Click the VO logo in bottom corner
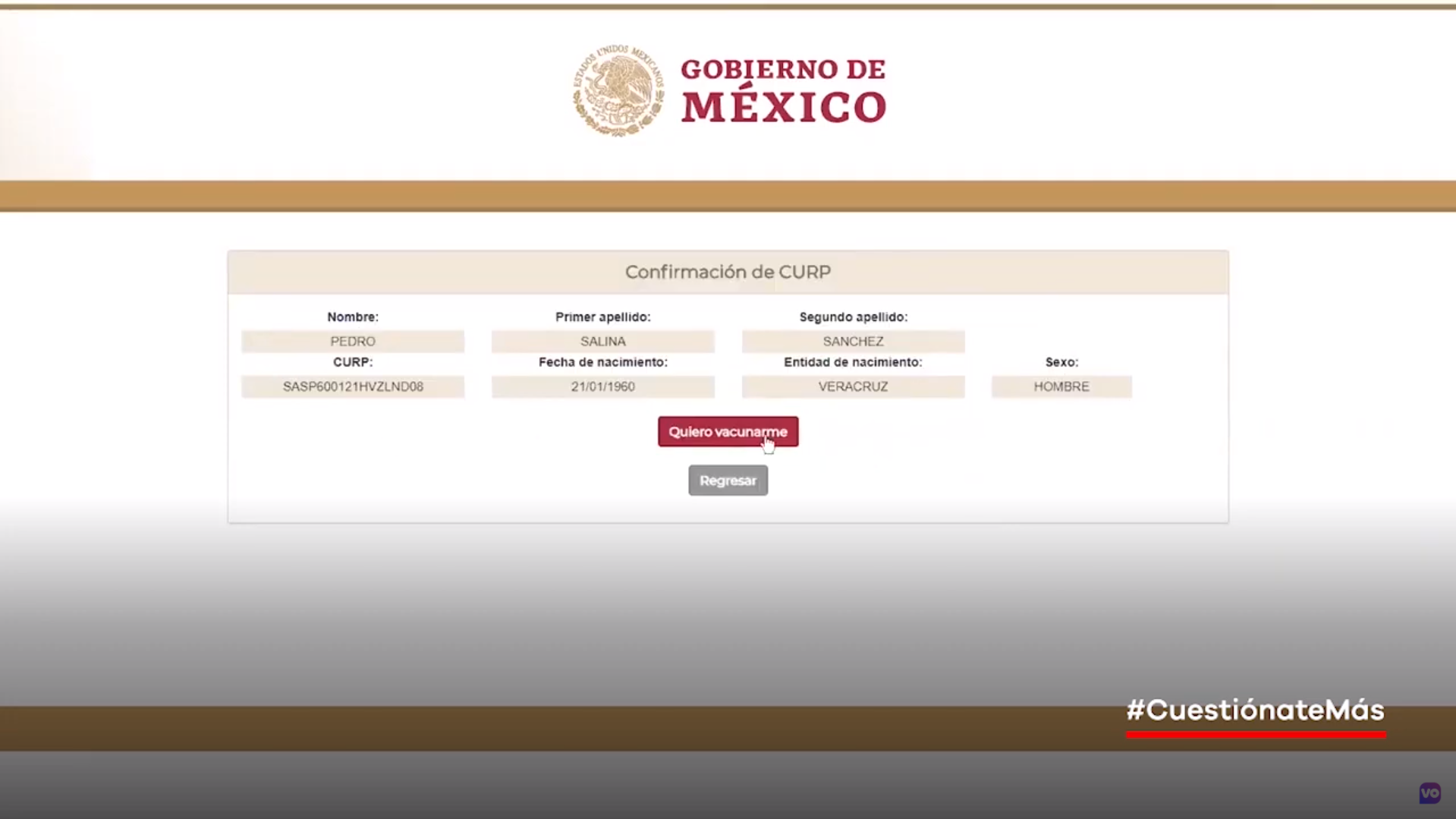 (1429, 793)
